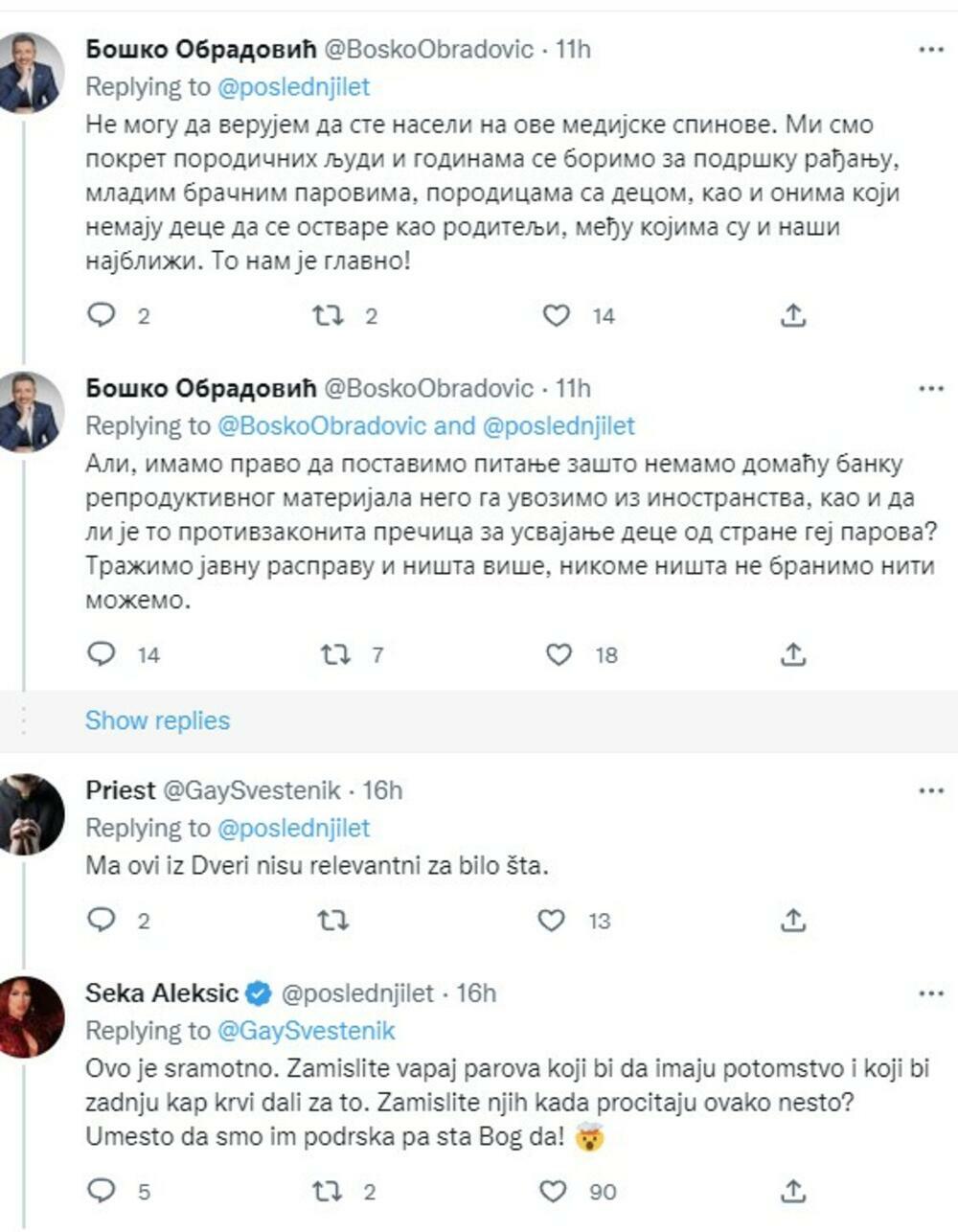
Task: Open the @GaySvestenik mention in Seka's reply
Action: click(x=307, y=1031)
